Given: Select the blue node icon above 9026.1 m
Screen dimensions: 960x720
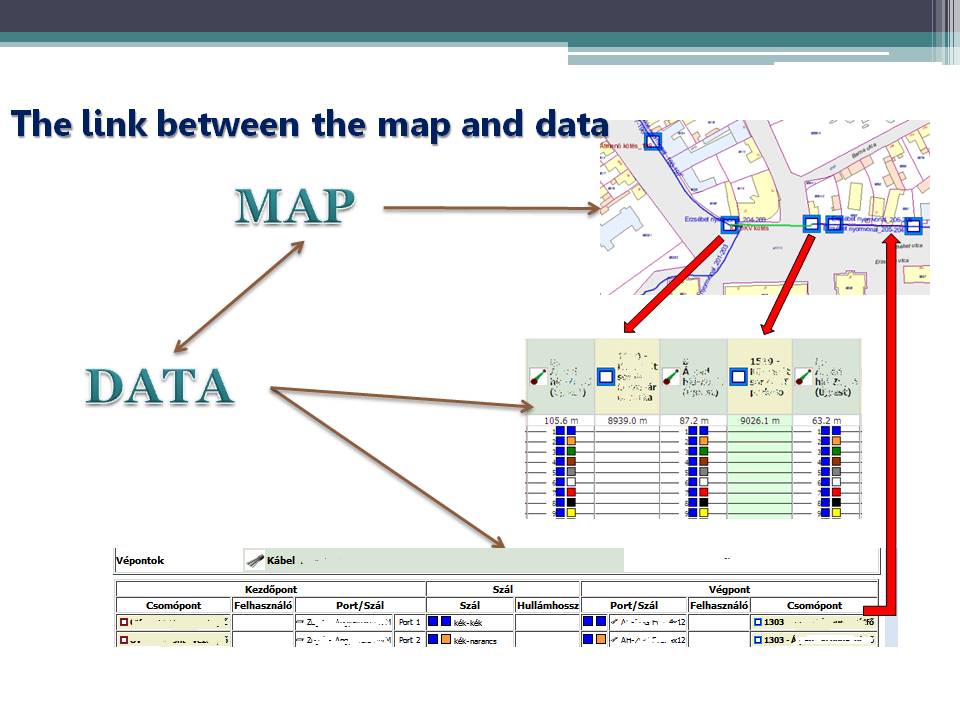Looking at the screenshot, I should (738, 377).
